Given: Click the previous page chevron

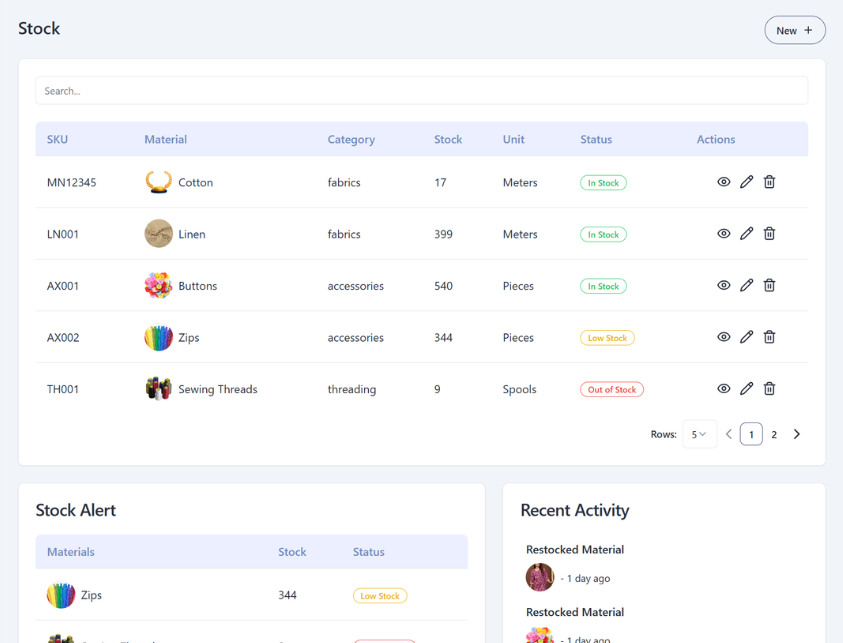Looking at the screenshot, I should pos(728,434).
